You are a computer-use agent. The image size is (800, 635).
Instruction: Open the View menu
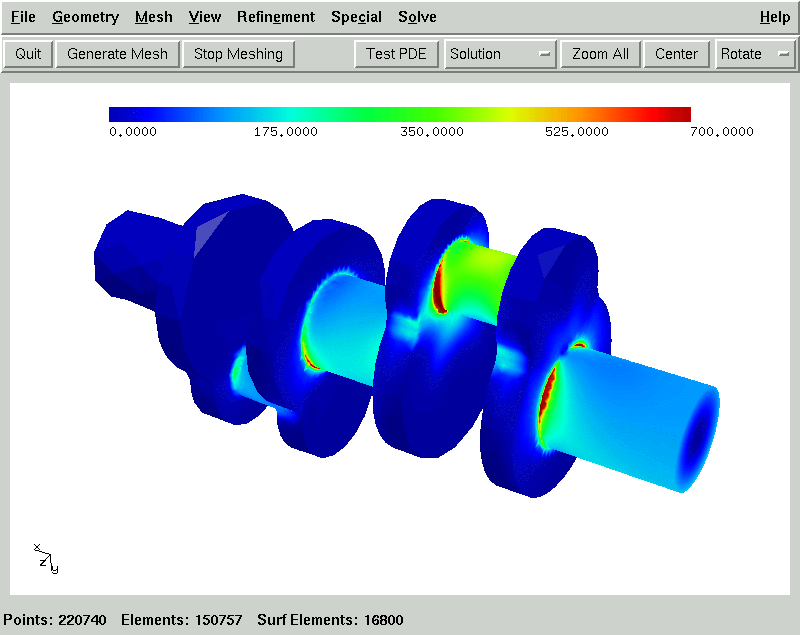(x=205, y=17)
